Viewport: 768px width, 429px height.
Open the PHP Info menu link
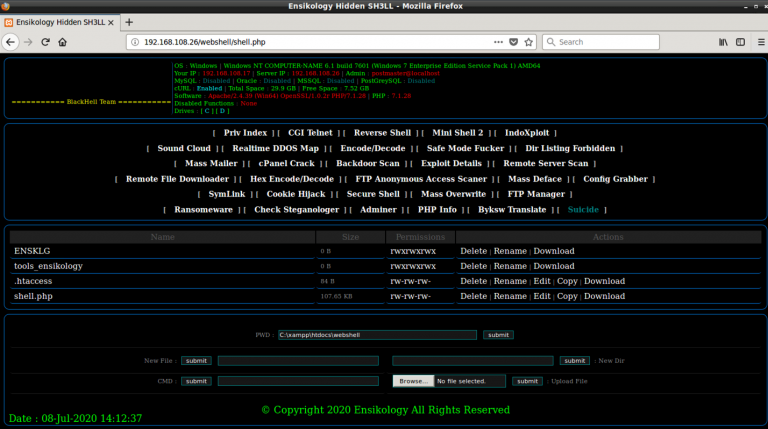coord(436,209)
